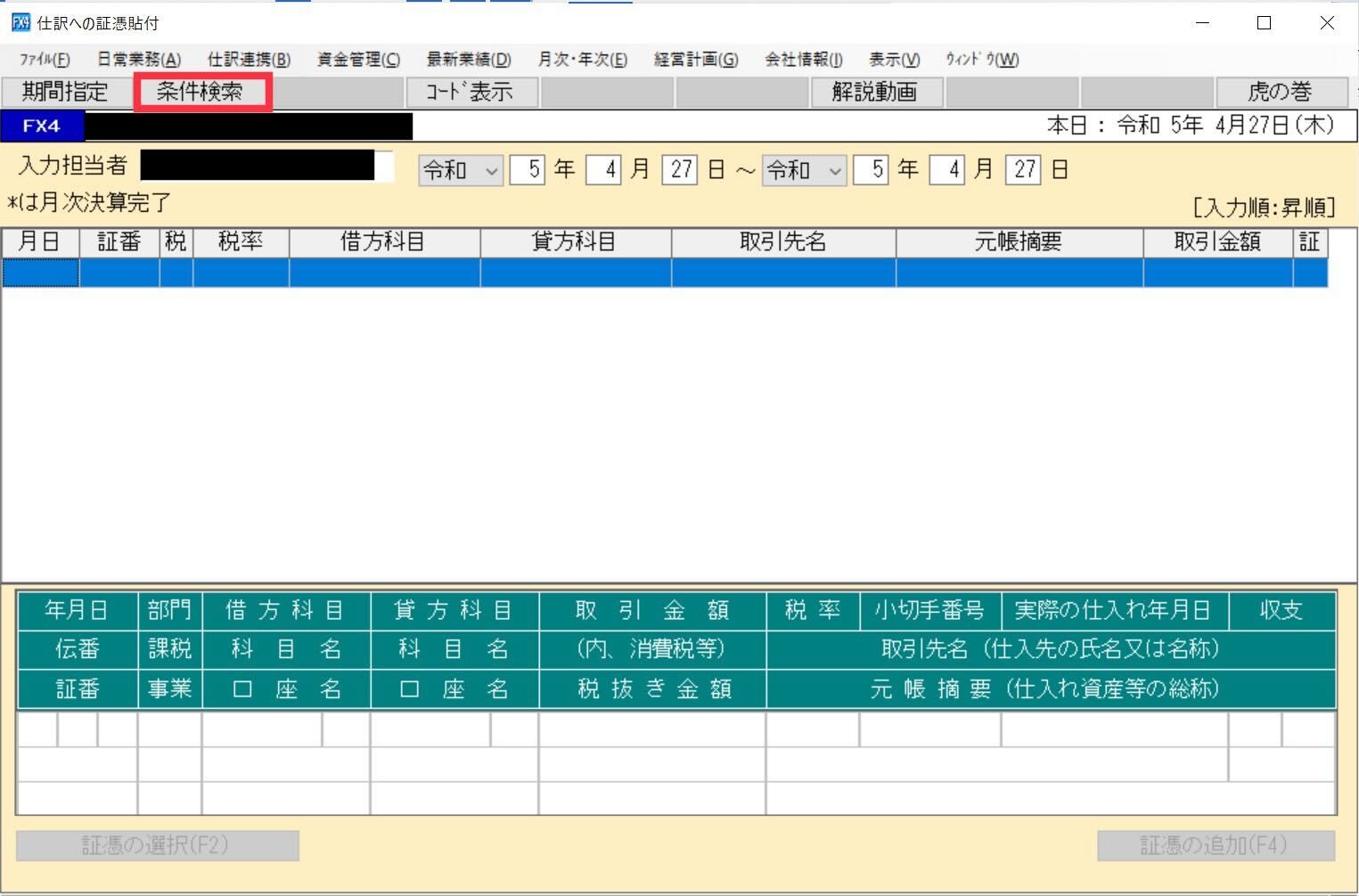Click the 証憑の追加(F4) button
The image size is (1359, 896).
point(1216,846)
